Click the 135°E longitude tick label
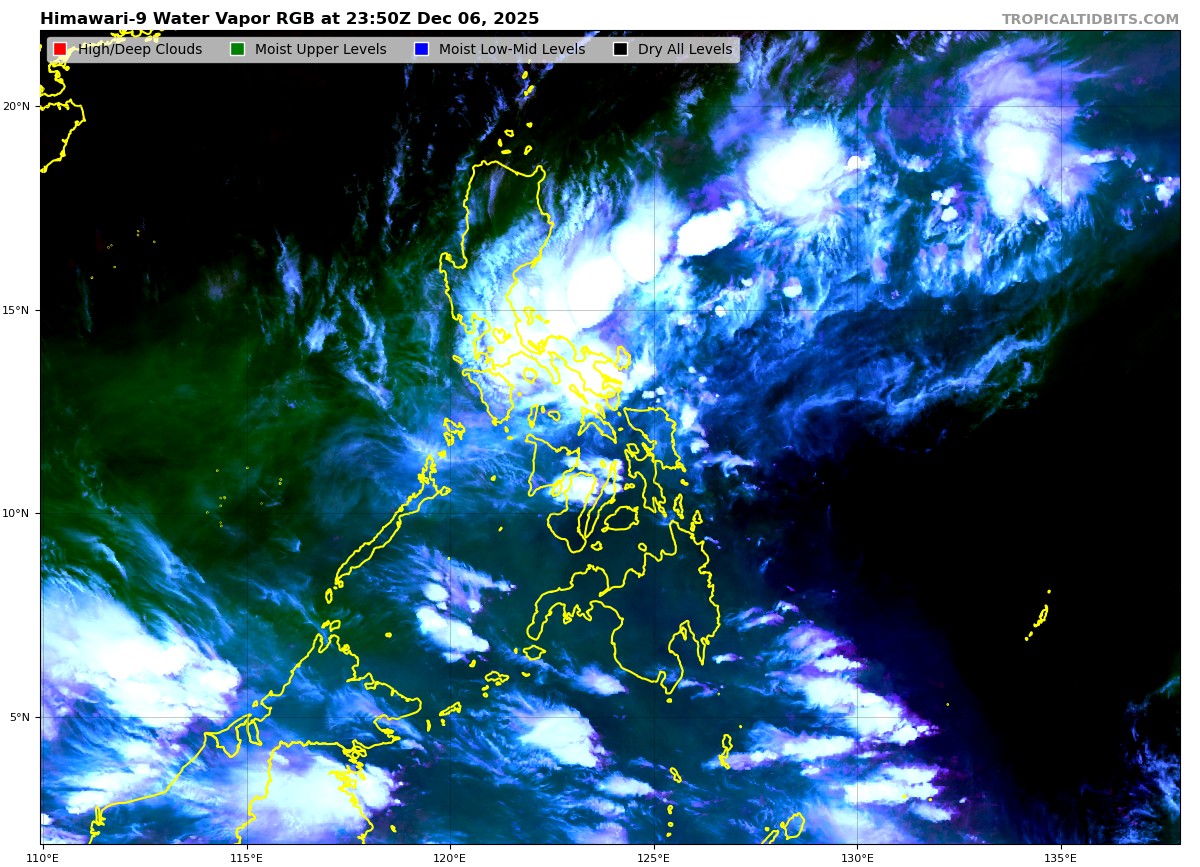This screenshot has width=1200, height=867. pos(1061,857)
